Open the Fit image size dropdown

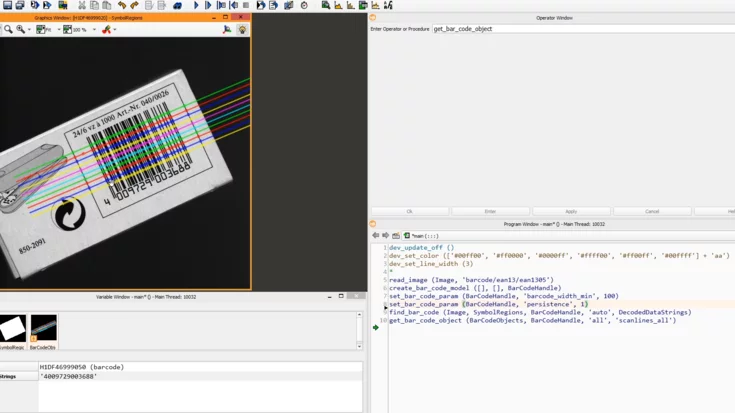coord(57,30)
